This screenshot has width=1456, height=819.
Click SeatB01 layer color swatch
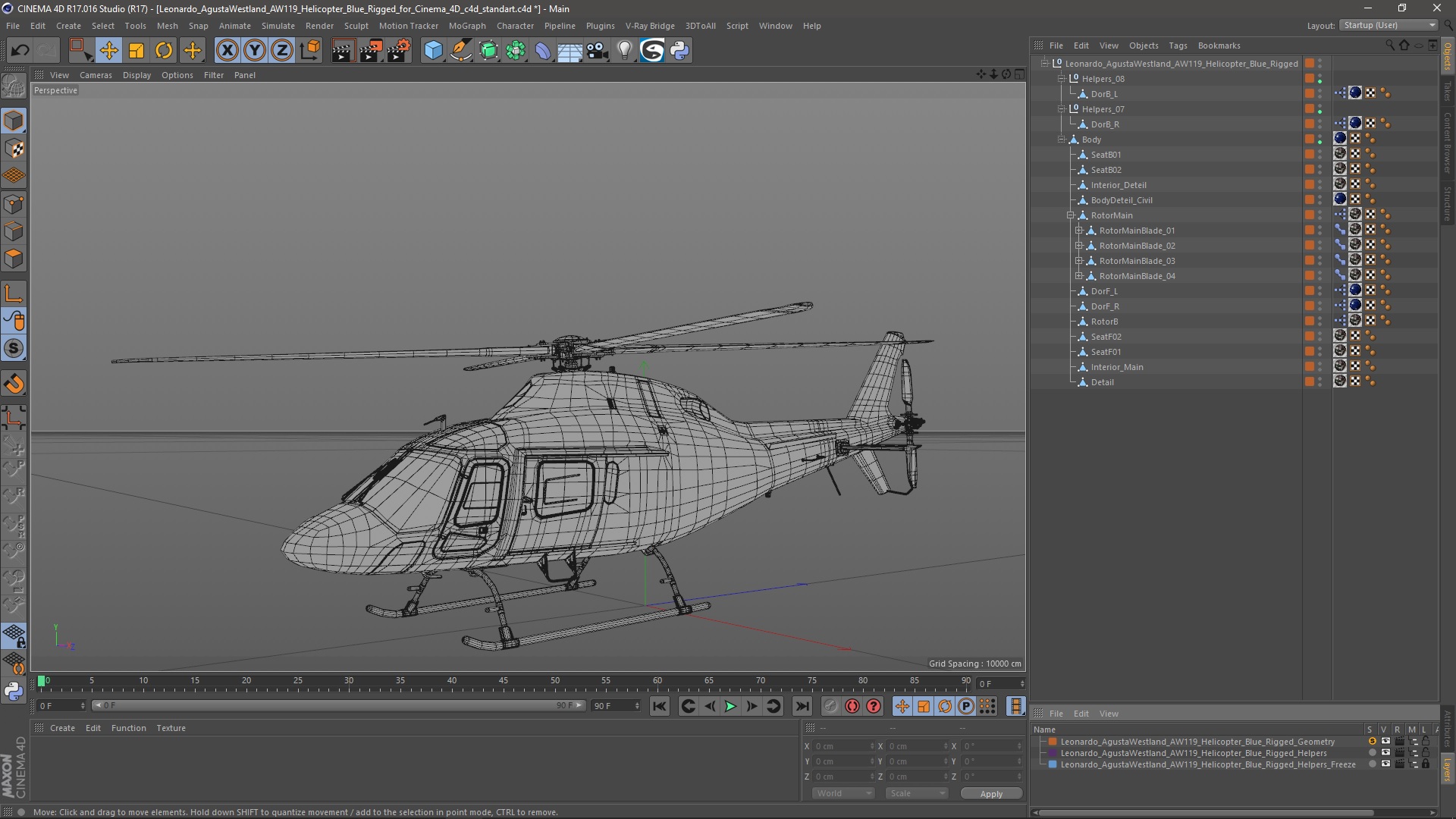pyautogui.click(x=1309, y=155)
